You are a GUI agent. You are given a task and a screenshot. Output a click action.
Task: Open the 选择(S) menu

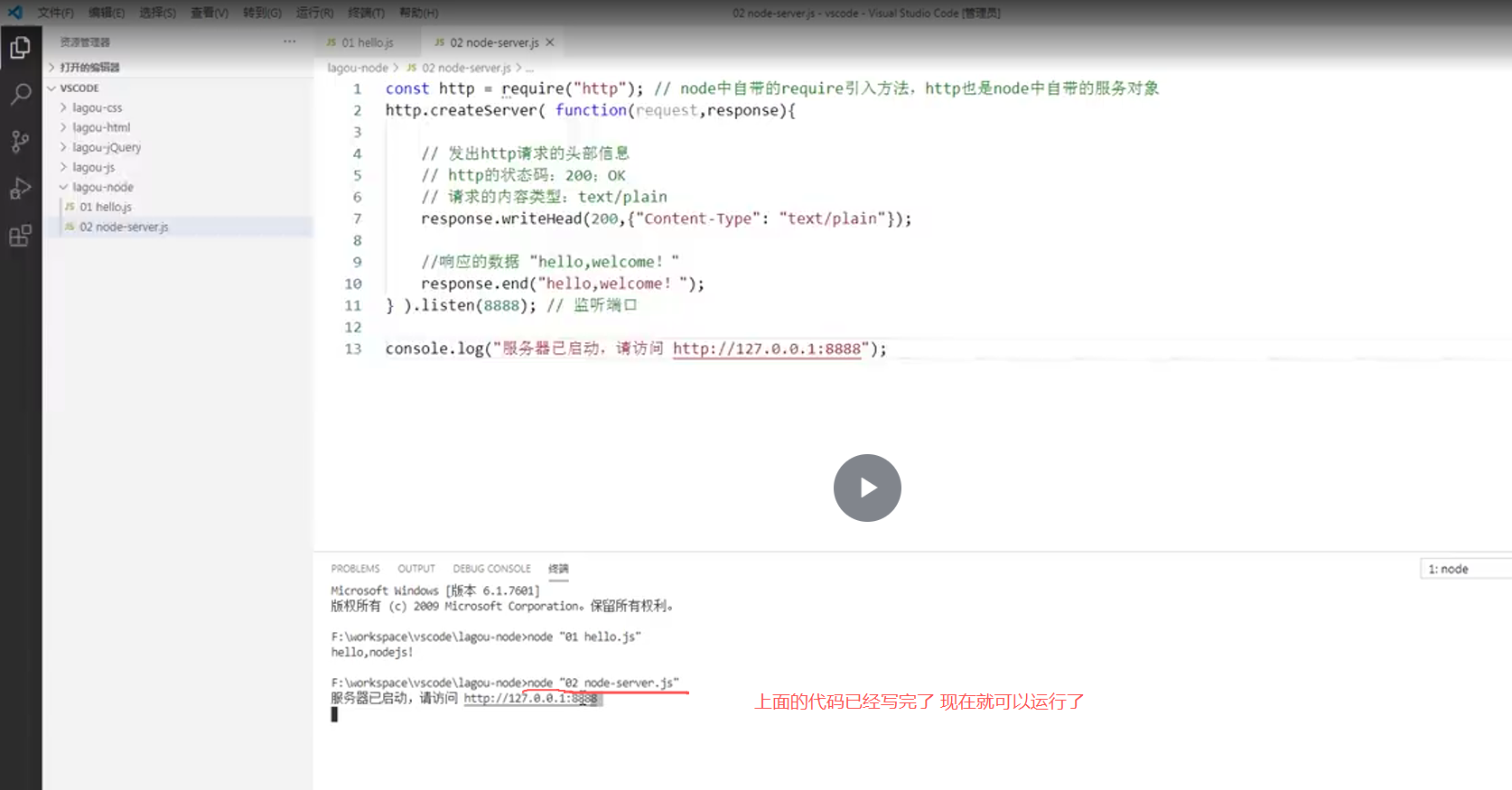(x=158, y=13)
